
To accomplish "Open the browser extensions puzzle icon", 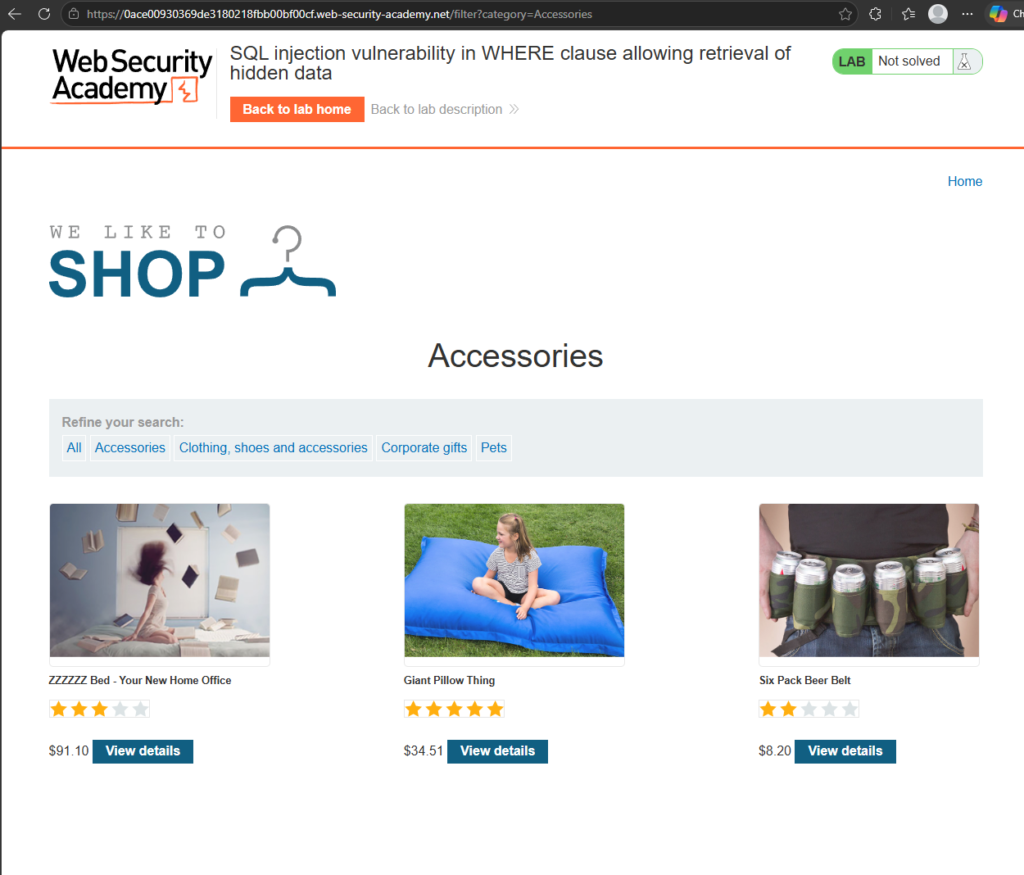I will coord(875,14).
